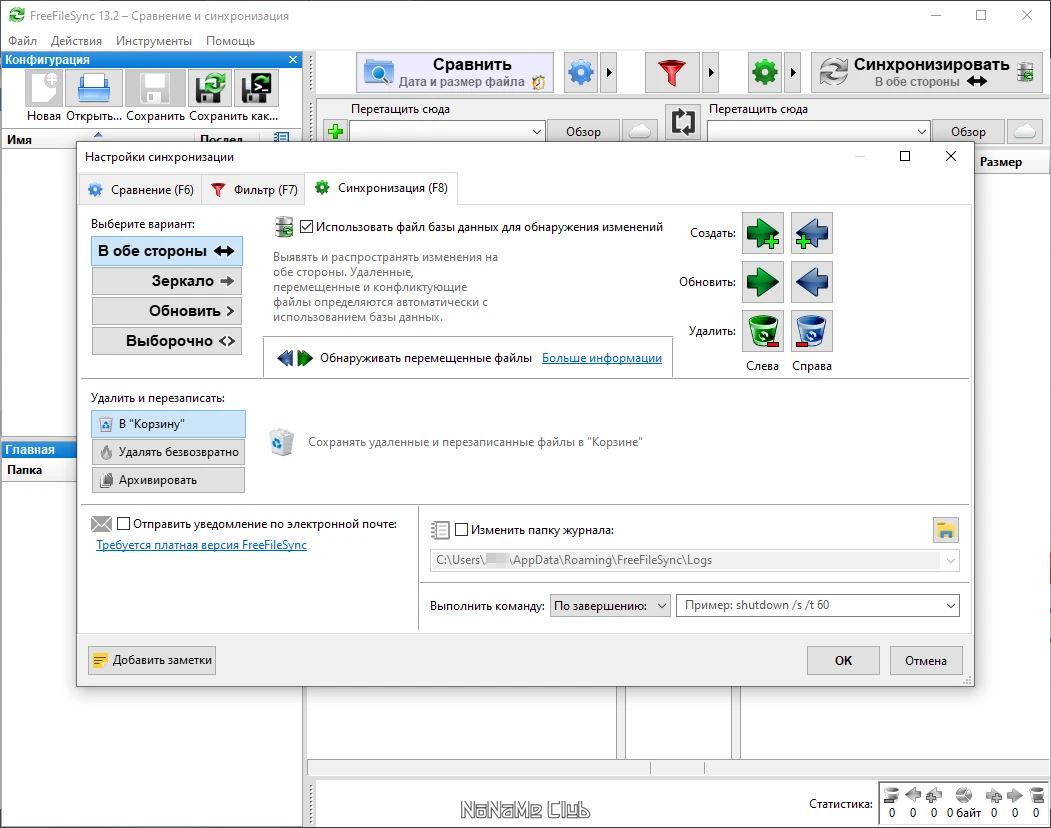The width and height of the screenshot is (1051, 828).
Task: Open the Инструменты menu
Action: click(x=153, y=41)
